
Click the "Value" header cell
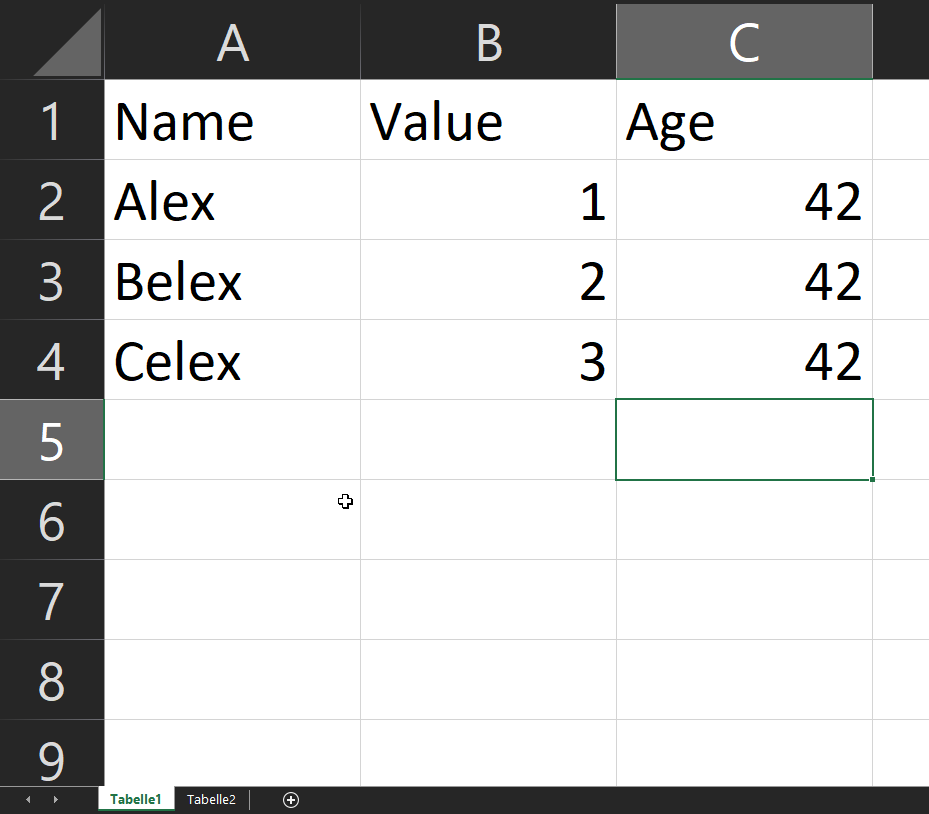point(488,121)
